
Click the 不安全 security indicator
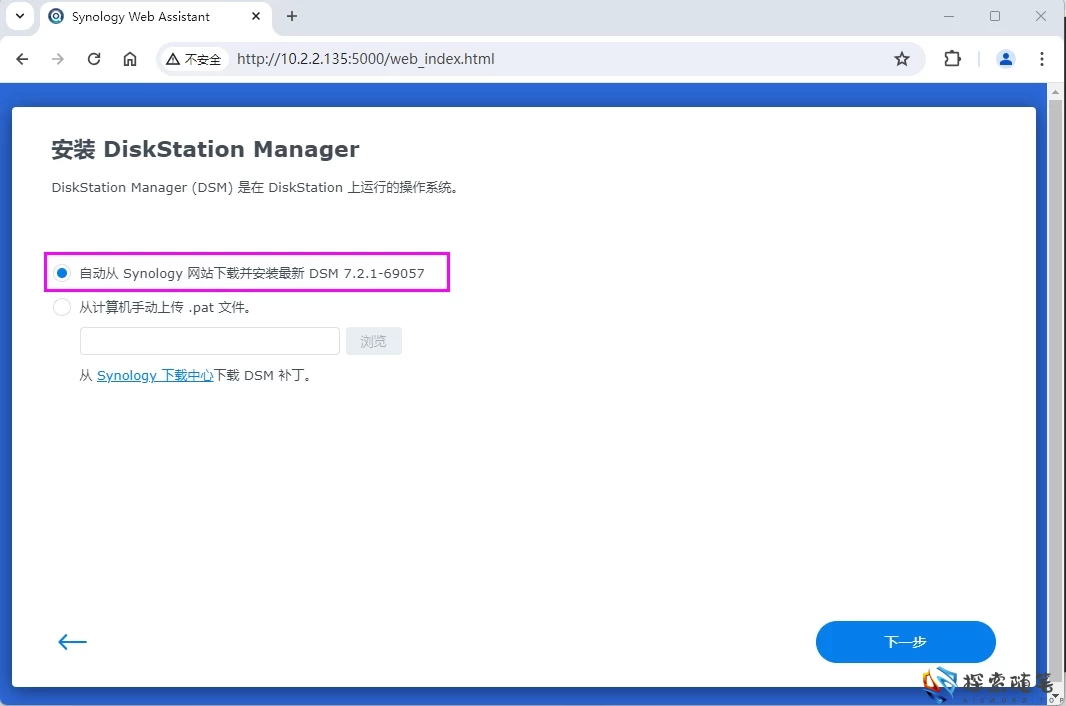(x=194, y=59)
